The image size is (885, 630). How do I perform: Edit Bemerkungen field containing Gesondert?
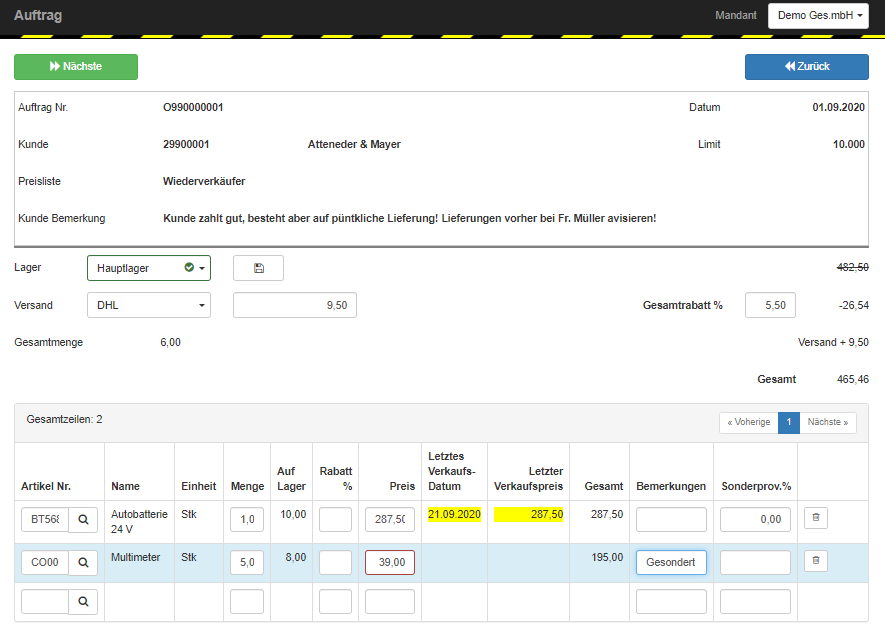tap(671, 562)
